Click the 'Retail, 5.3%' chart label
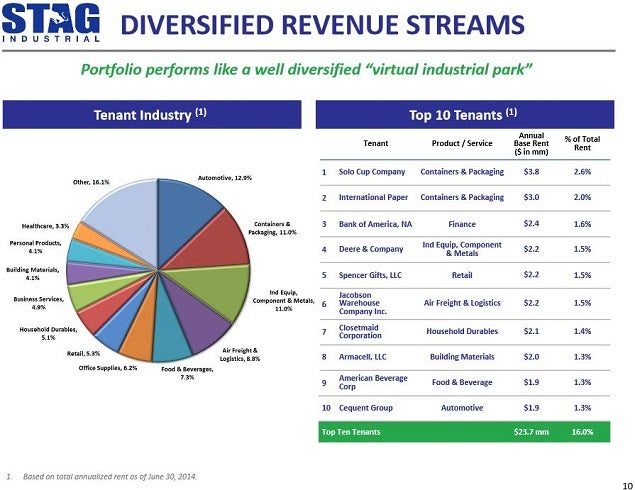 [83, 353]
